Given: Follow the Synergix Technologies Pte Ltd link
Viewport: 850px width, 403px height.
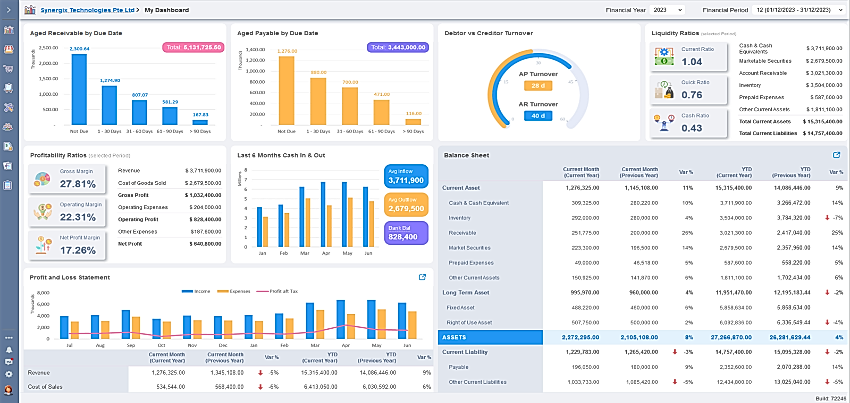Looking at the screenshot, I should click(87, 10).
